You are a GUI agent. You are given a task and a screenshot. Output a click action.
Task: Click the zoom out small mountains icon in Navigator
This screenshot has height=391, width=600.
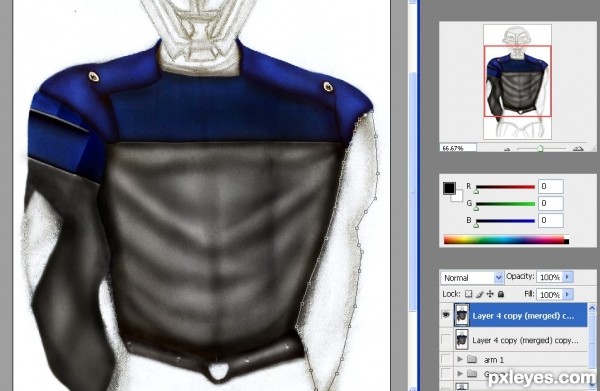(x=507, y=149)
